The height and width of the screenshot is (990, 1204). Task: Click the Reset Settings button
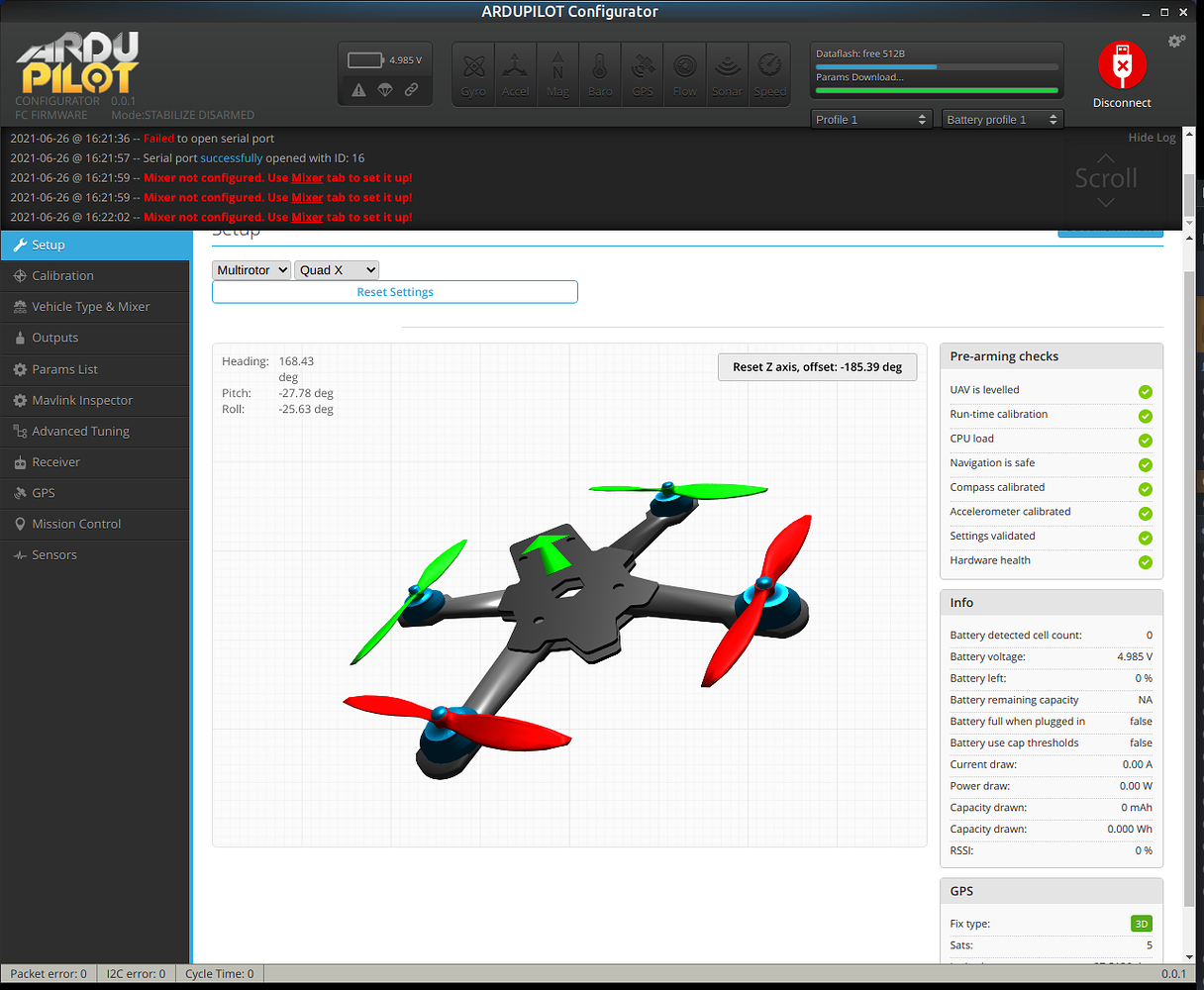pyautogui.click(x=394, y=291)
